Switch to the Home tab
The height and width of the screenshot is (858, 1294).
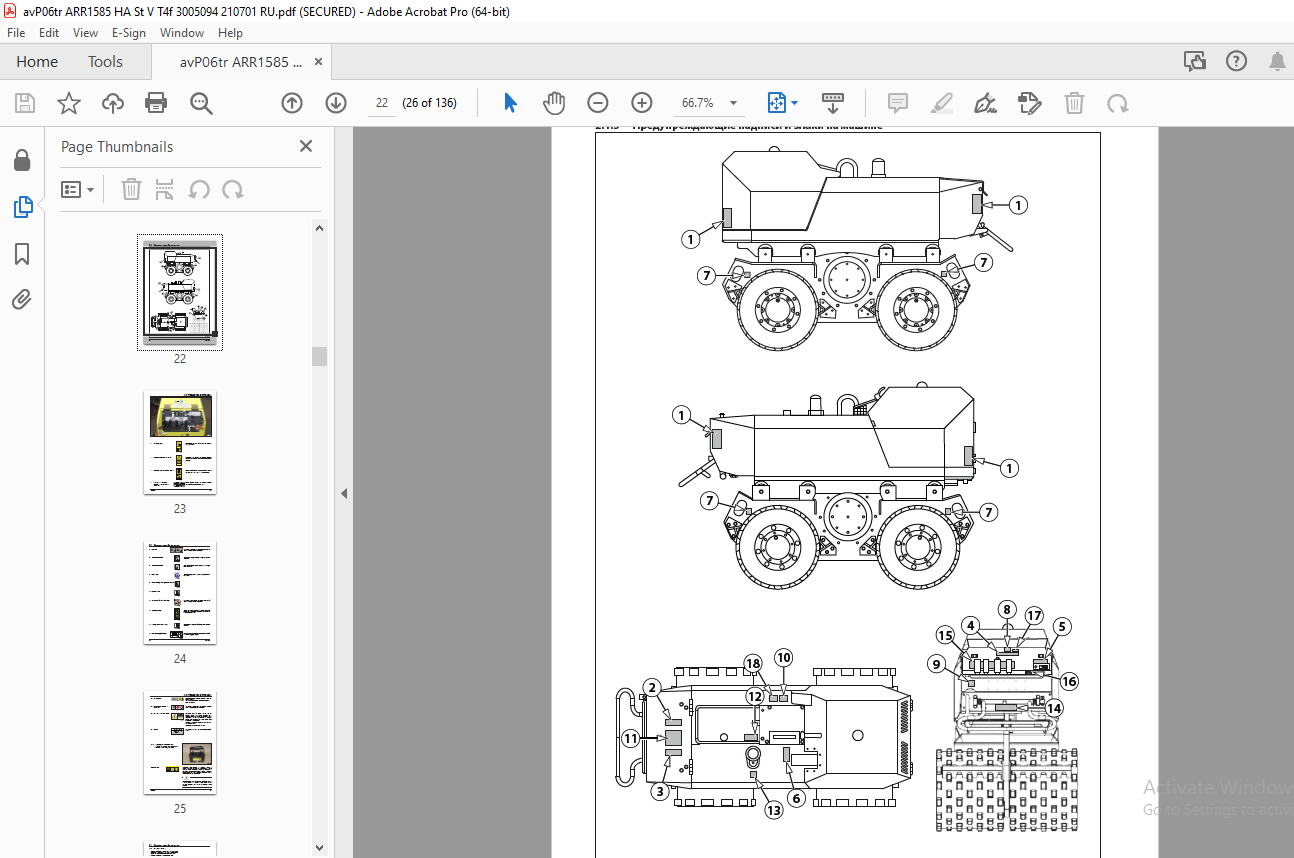[37, 62]
